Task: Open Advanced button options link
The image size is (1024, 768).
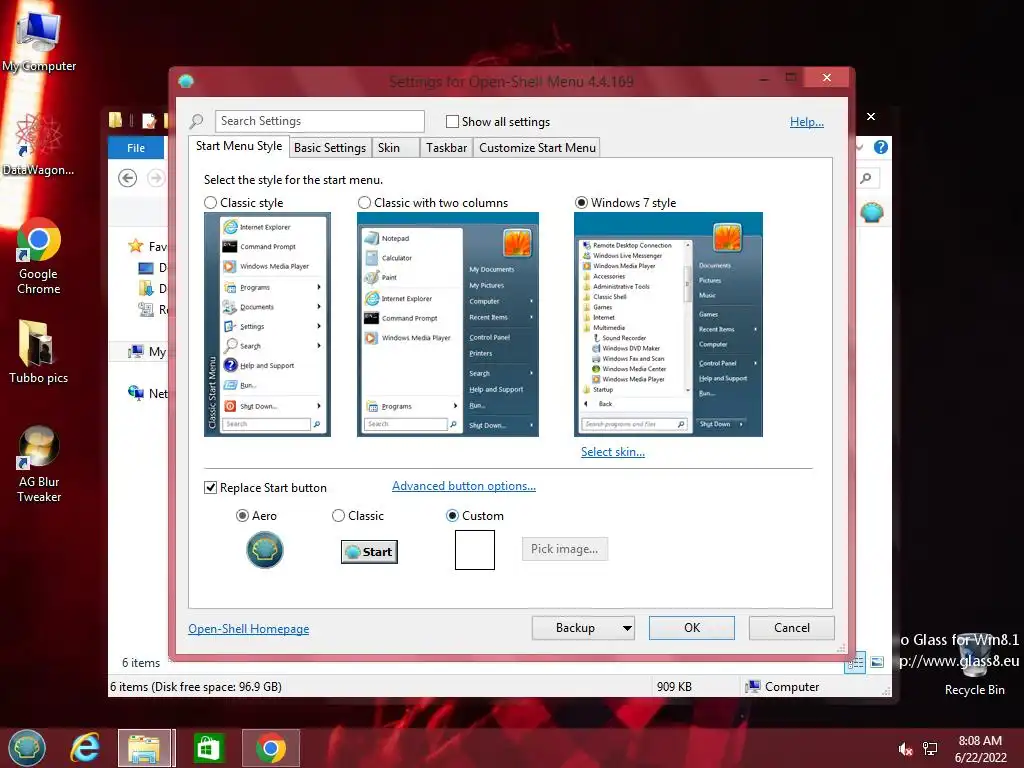Action: coord(464,486)
